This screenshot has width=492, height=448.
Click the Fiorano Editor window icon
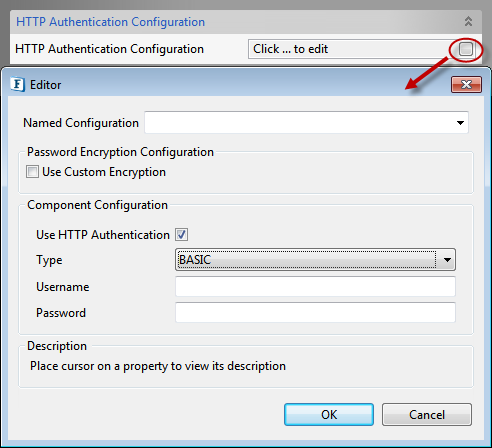point(17,84)
